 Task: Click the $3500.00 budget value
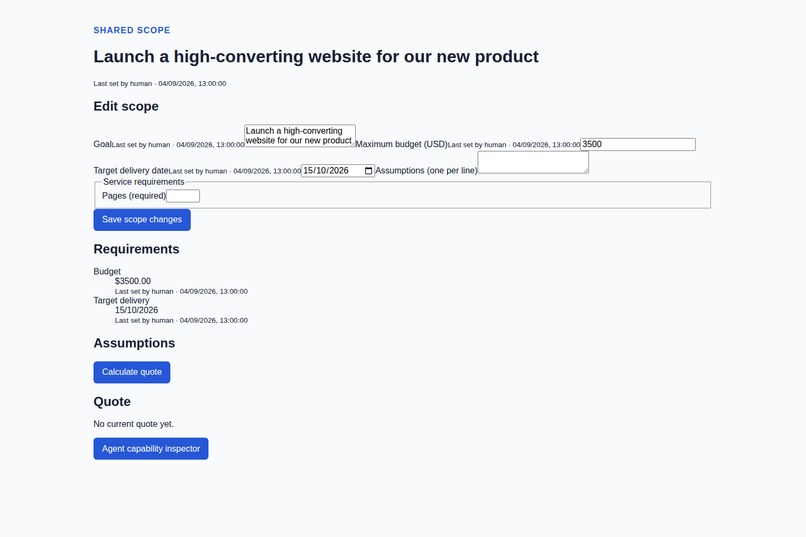133,281
